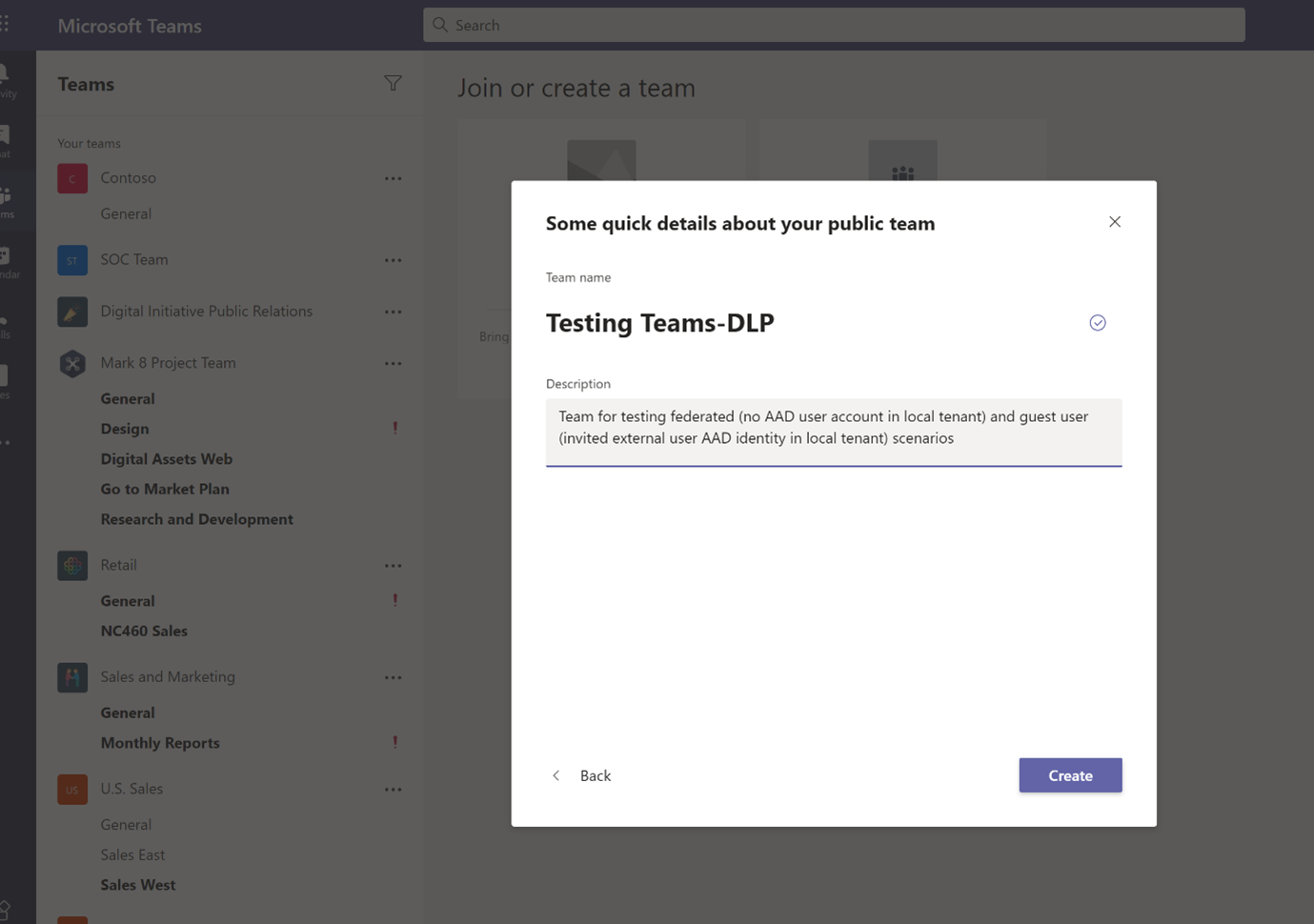Open more options for Retail team
Viewport: 1314px width, 924px height.
pos(393,566)
